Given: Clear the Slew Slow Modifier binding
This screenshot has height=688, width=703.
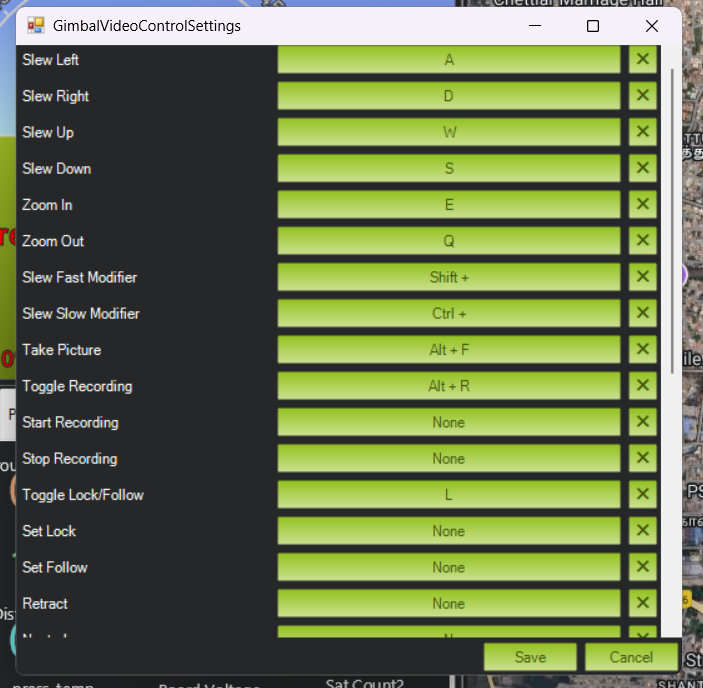Looking at the screenshot, I should point(642,313).
